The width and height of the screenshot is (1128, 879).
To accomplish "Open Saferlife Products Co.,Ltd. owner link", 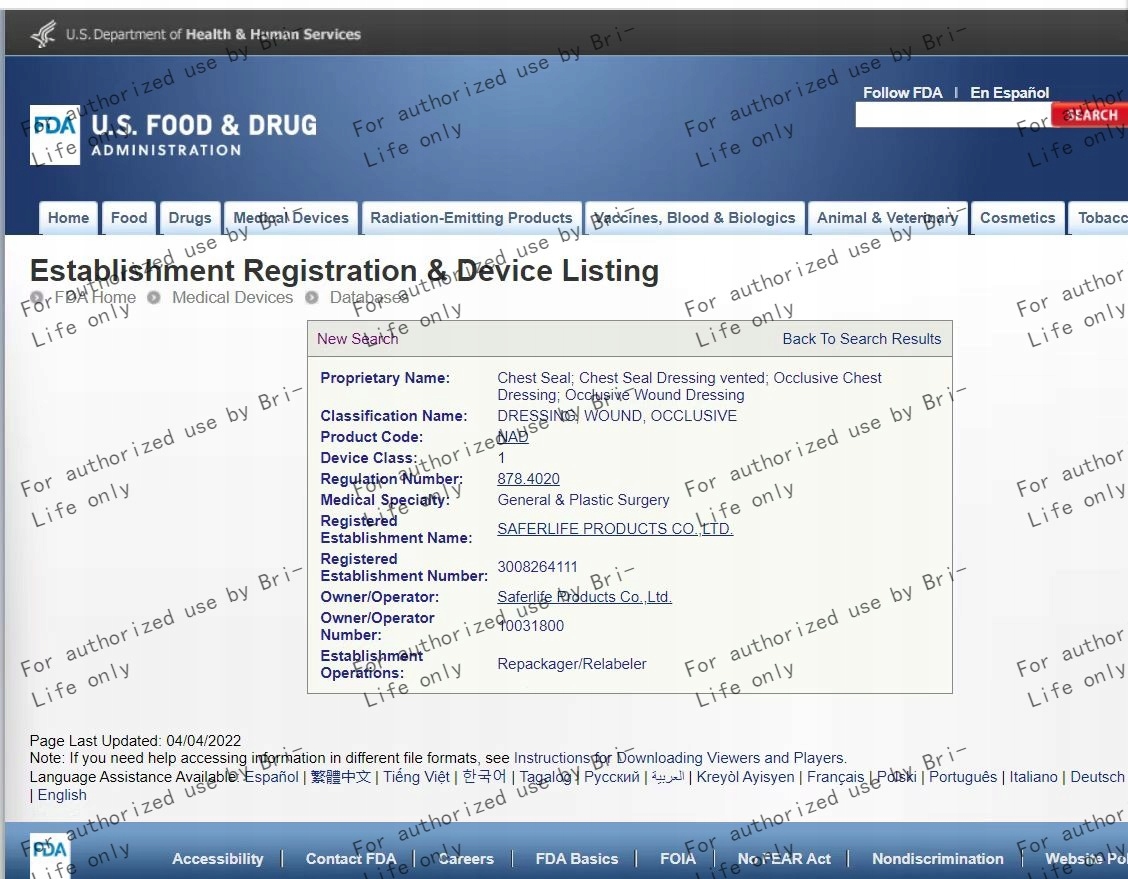I will tap(584, 597).
